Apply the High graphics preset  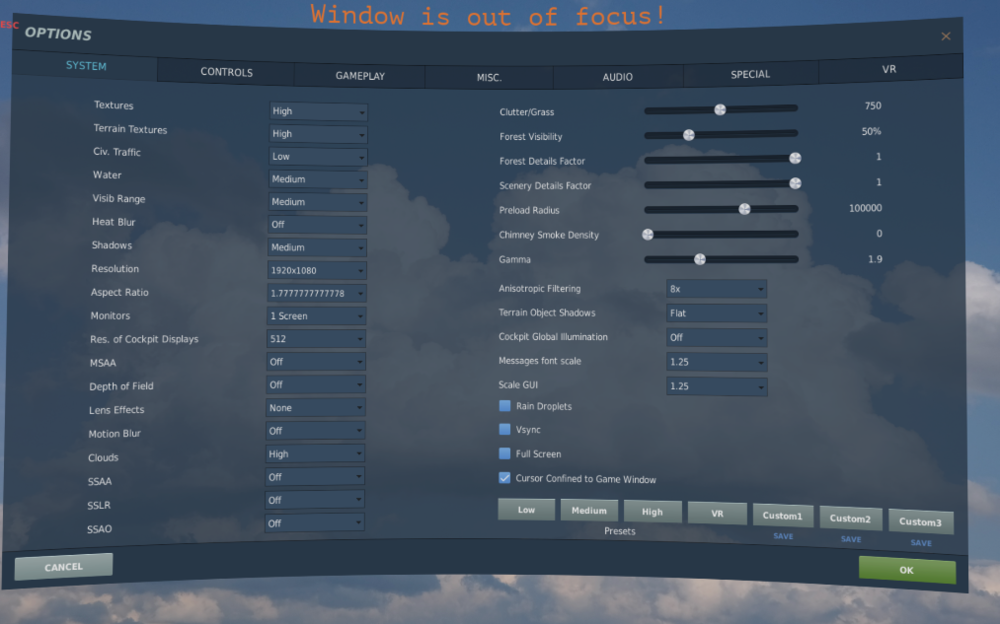coord(653,511)
